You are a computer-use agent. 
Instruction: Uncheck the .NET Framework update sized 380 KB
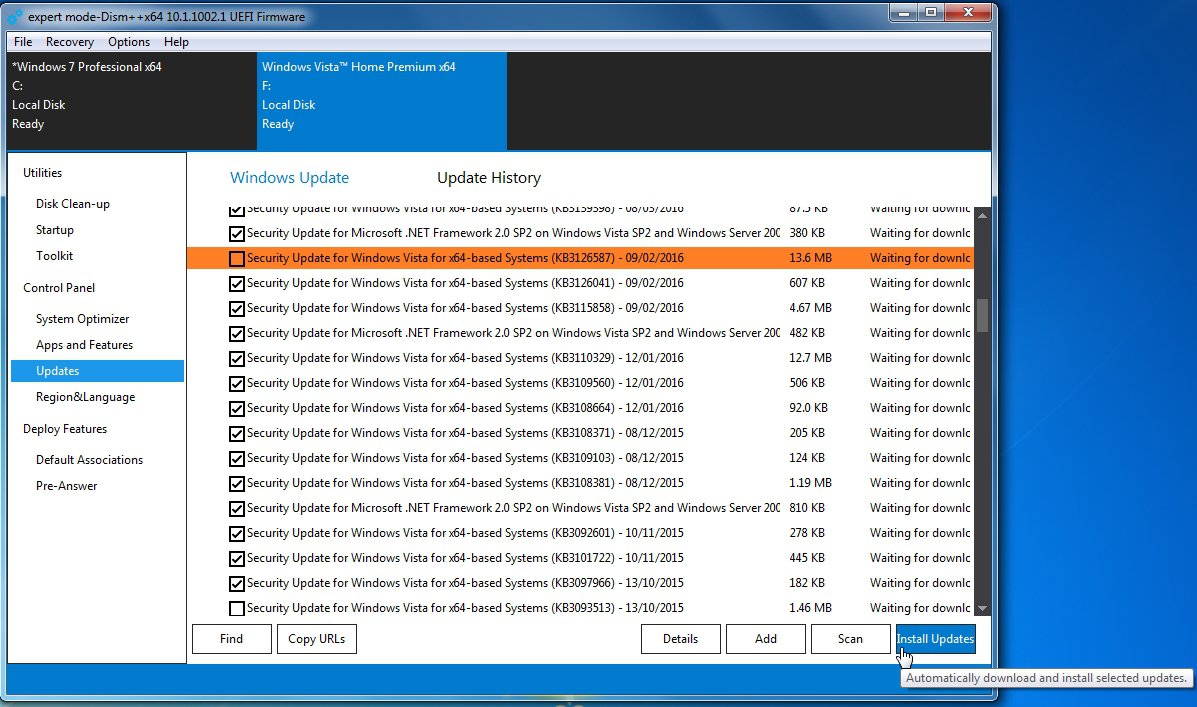[x=237, y=234]
